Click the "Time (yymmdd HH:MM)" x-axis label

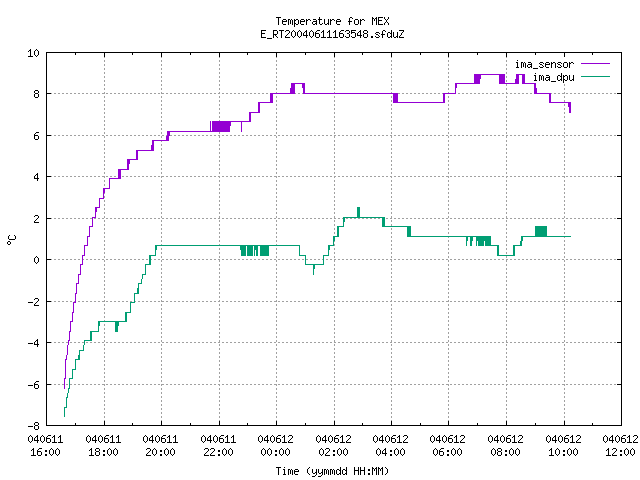coord(332,471)
